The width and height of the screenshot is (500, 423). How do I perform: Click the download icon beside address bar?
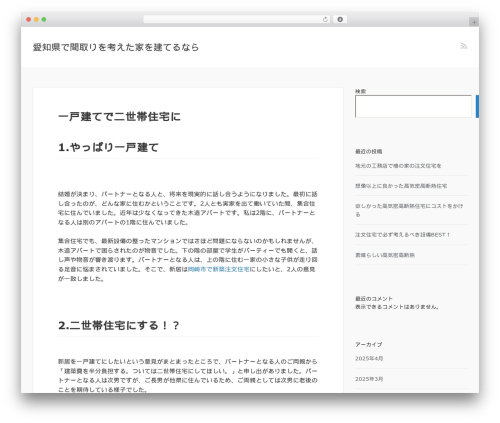coord(340,20)
